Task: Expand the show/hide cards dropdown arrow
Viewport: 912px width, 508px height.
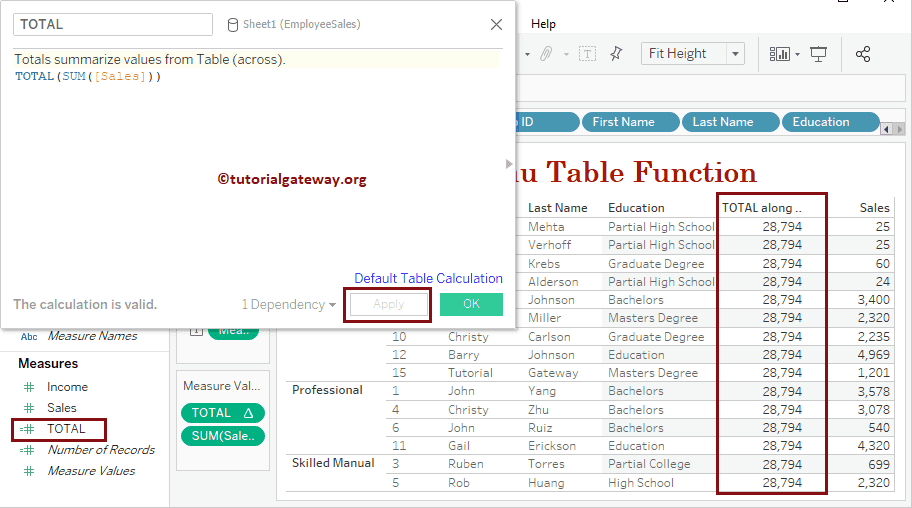Action: point(797,54)
